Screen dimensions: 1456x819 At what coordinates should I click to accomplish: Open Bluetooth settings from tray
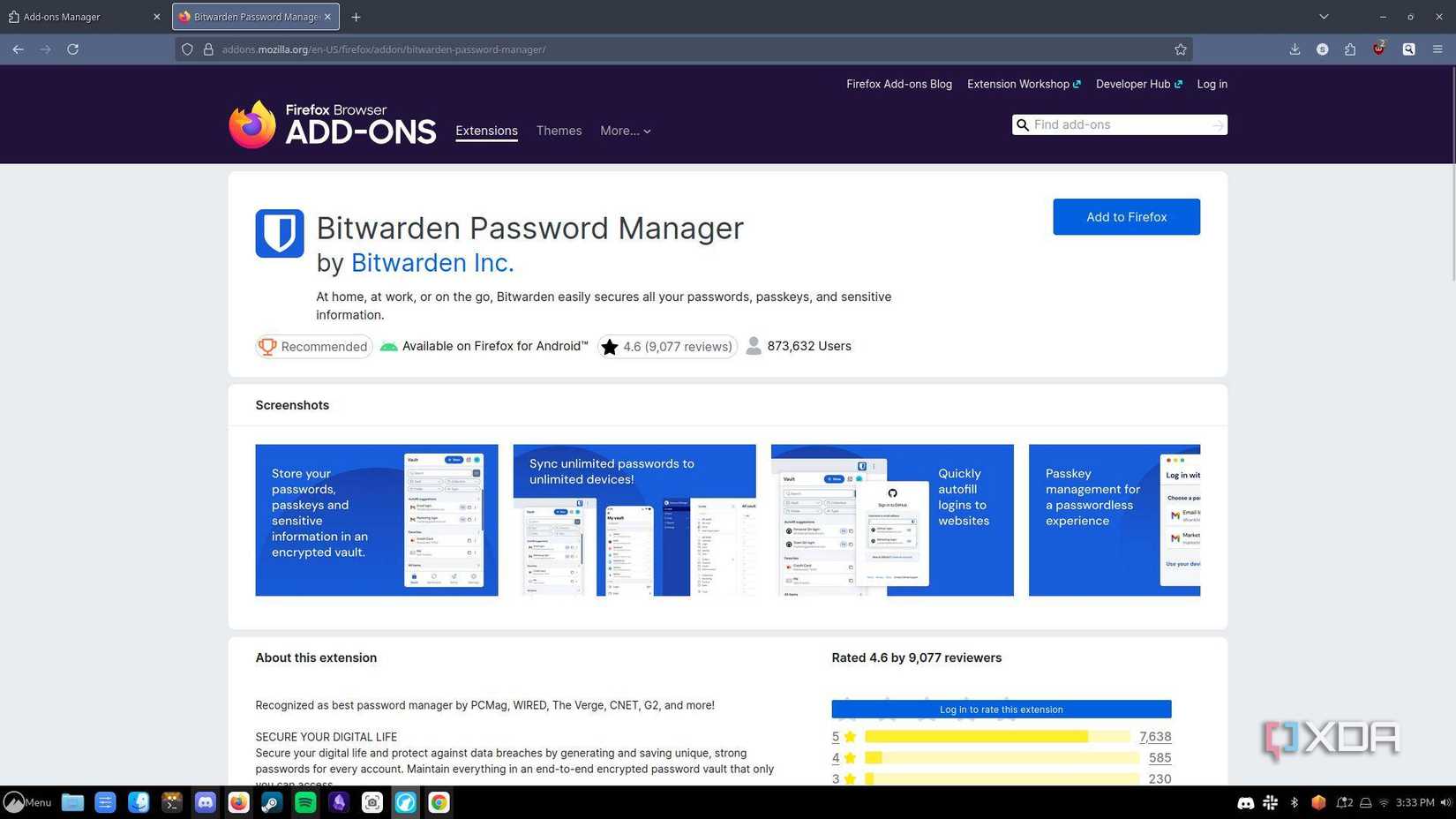(x=1295, y=802)
